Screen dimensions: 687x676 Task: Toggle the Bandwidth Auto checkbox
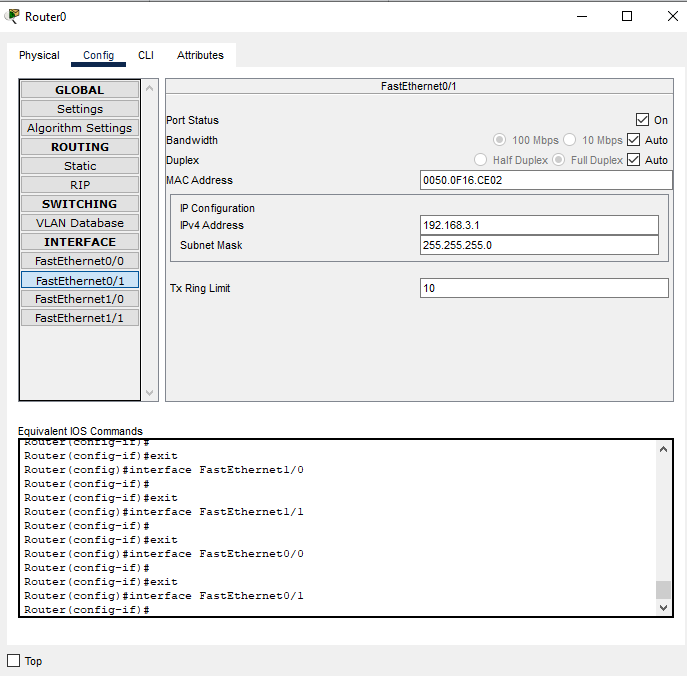(634, 140)
